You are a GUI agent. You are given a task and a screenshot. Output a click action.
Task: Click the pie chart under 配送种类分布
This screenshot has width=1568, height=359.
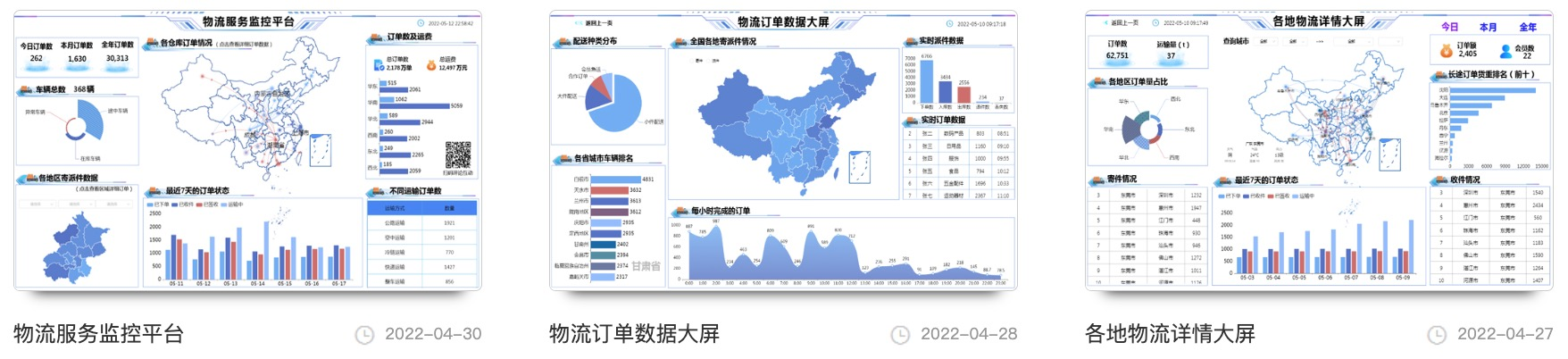tap(613, 103)
